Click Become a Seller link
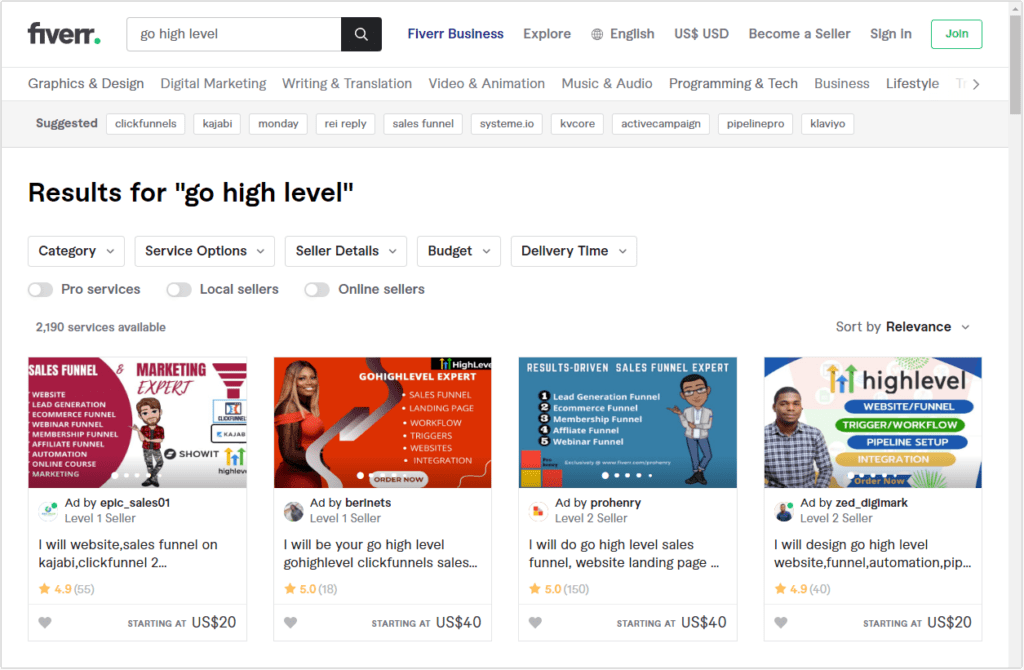This screenshot has height=670, width=1024. pos(799,34)
